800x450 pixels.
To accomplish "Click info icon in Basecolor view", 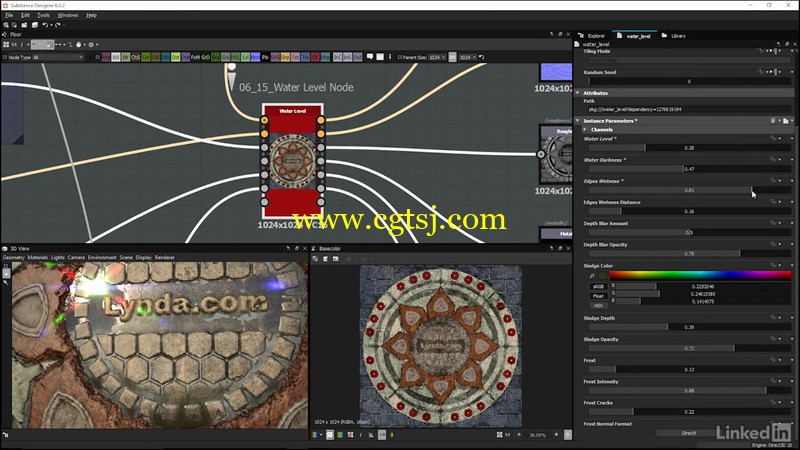I will click(x=361, y=435).
